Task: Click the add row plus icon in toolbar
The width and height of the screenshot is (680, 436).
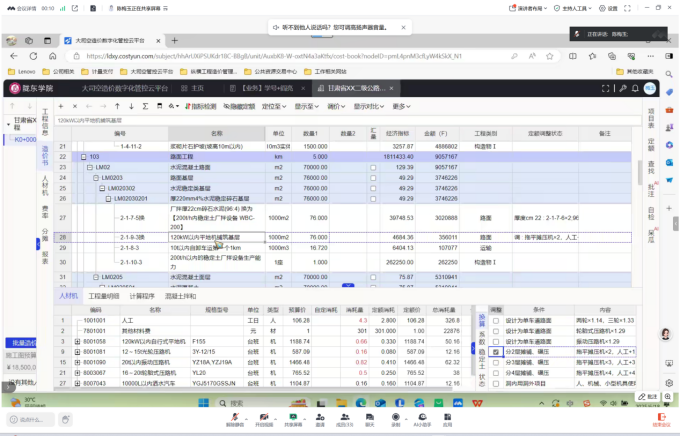Action: 62,106
